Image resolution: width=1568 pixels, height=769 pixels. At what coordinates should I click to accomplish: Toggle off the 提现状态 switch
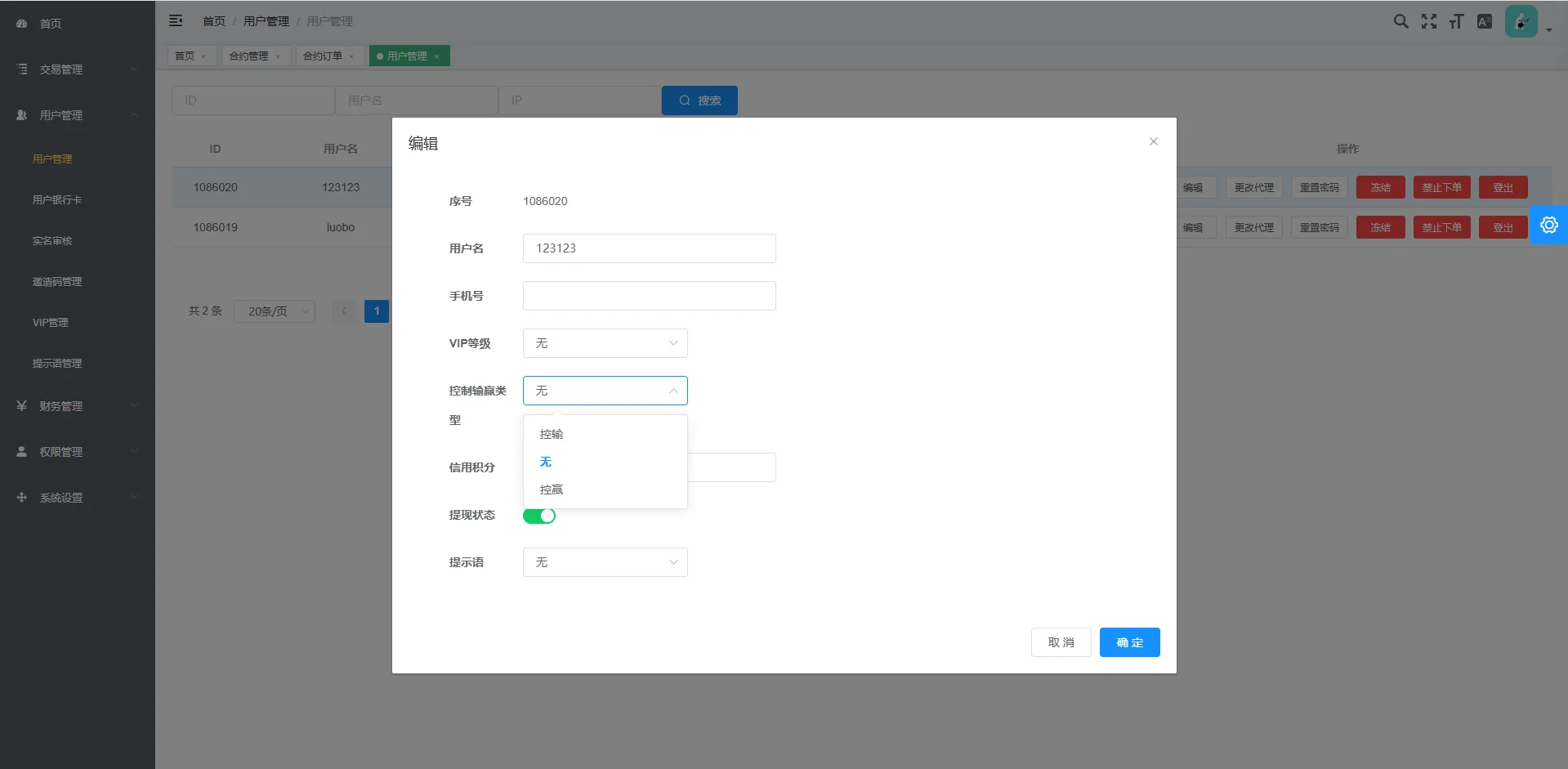(538, 516)
